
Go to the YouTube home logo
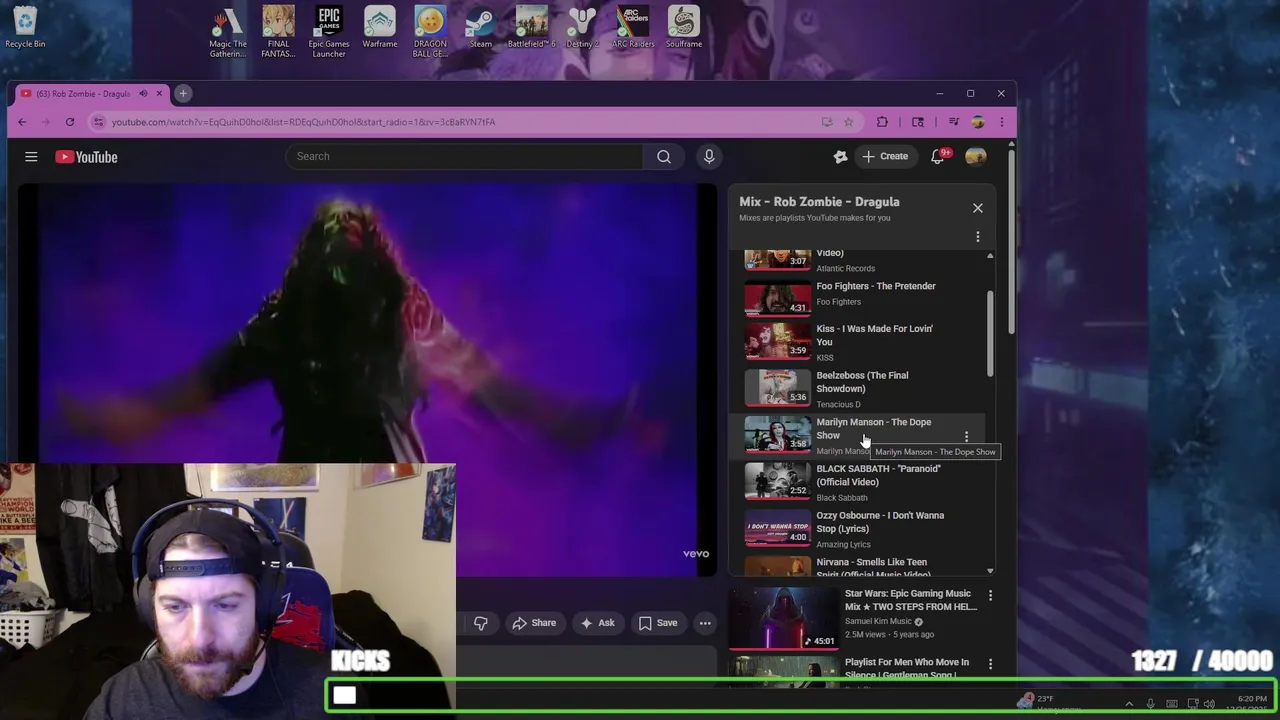tap(86, 157)
